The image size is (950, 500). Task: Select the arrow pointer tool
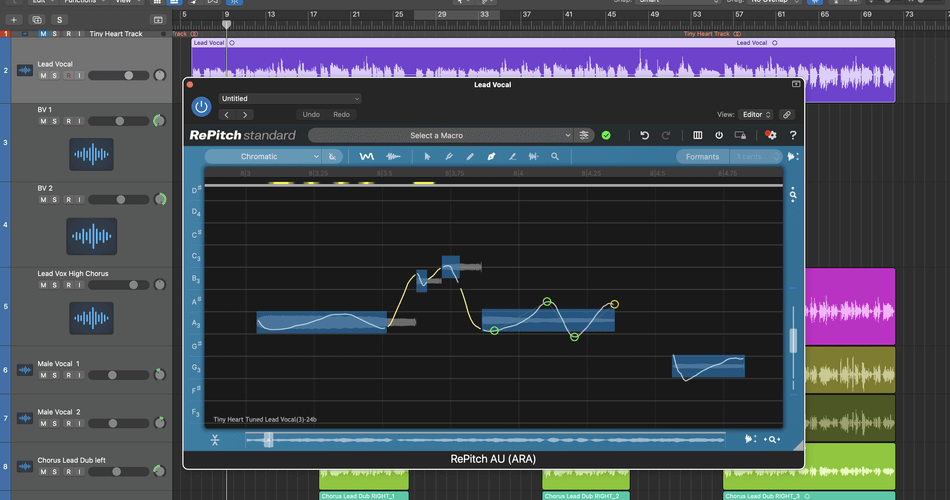click(427, 156)
